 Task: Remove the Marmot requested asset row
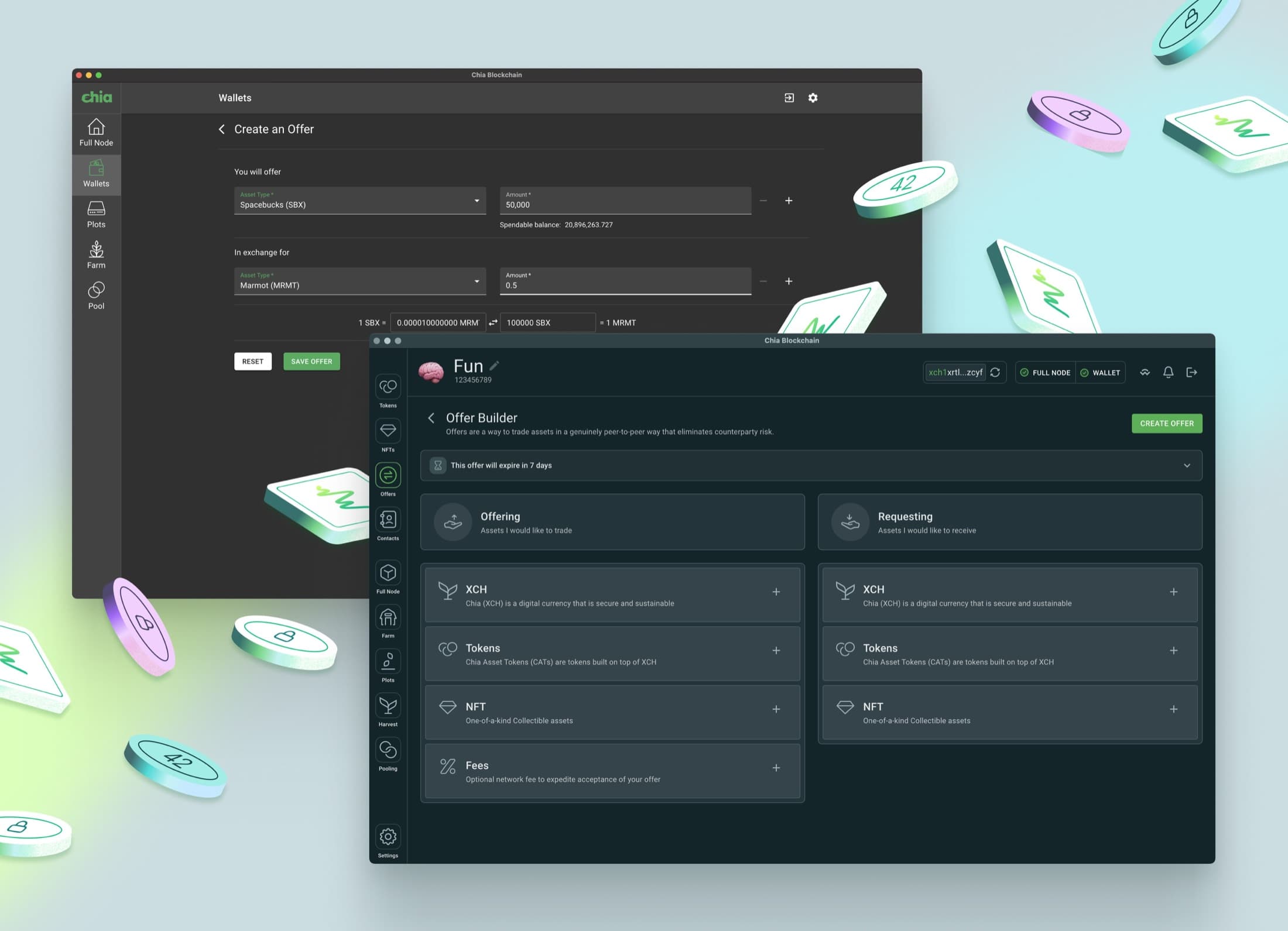tap(763, 281)
